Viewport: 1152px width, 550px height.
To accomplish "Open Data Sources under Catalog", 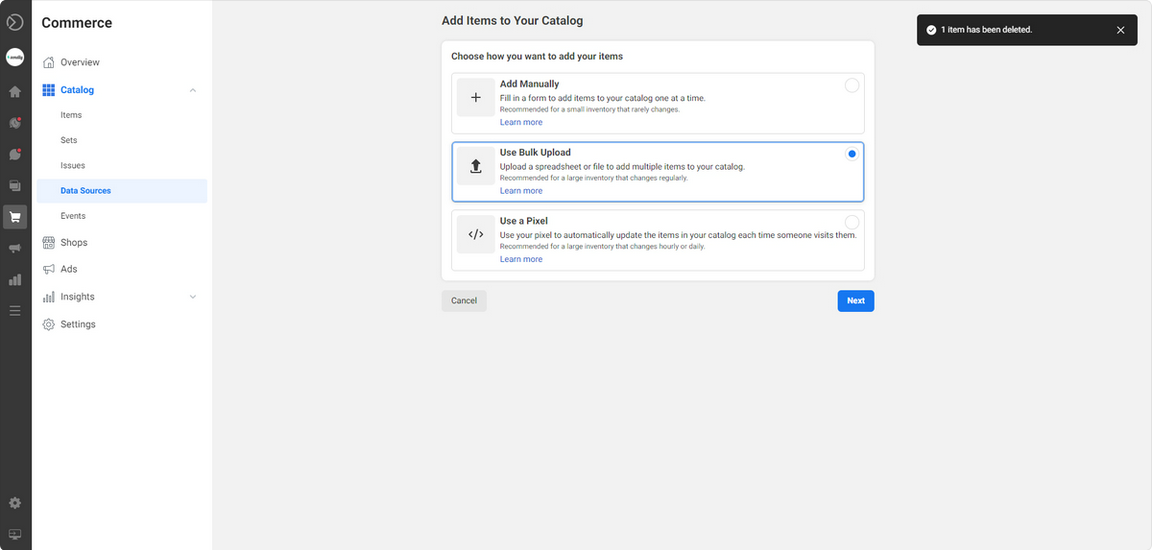I will tap(122, 191).
